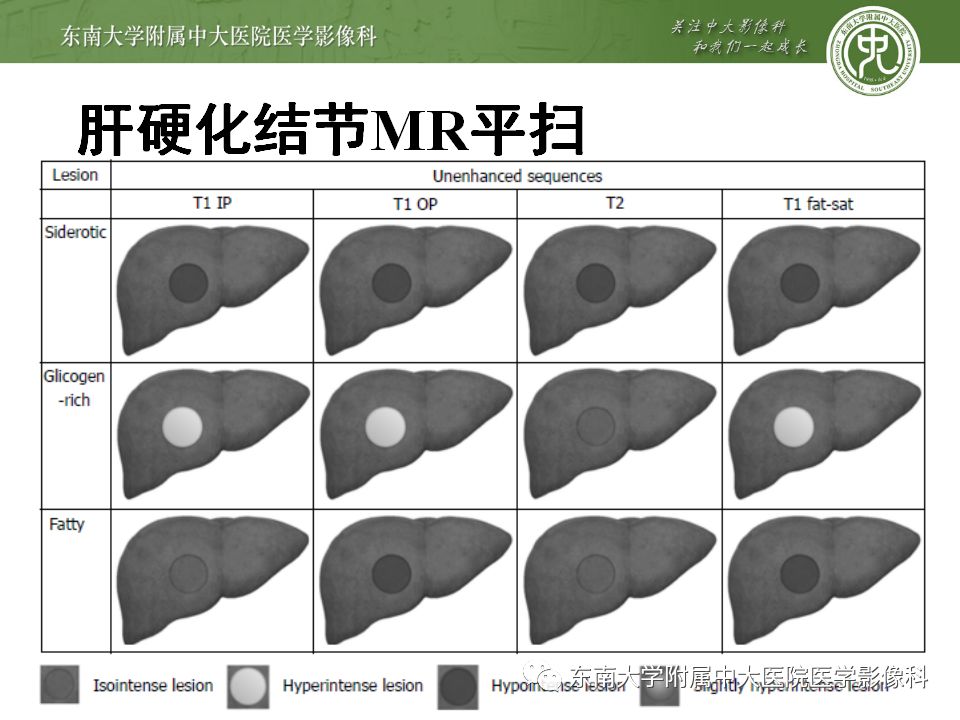
Task: Click the slogan '关注中大影像科'
Action: tap(729, 26)
